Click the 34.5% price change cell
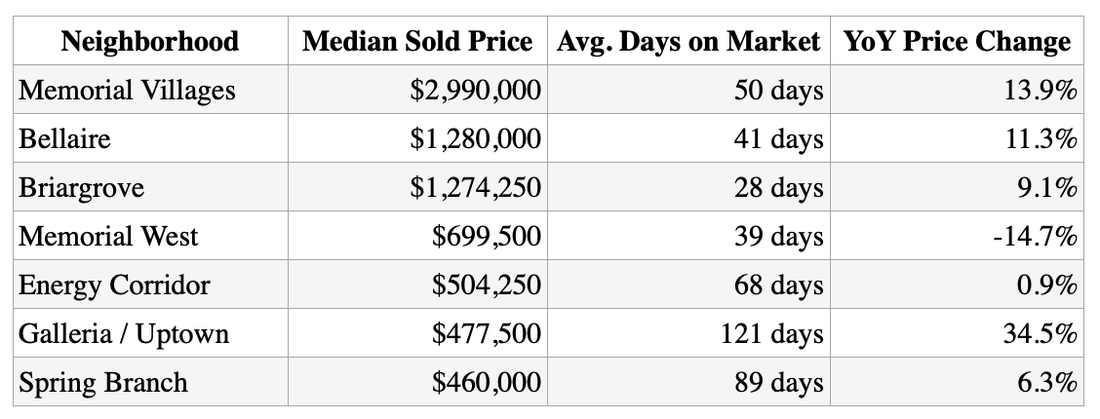This screenshot has height=419, width=1100. 957,333
